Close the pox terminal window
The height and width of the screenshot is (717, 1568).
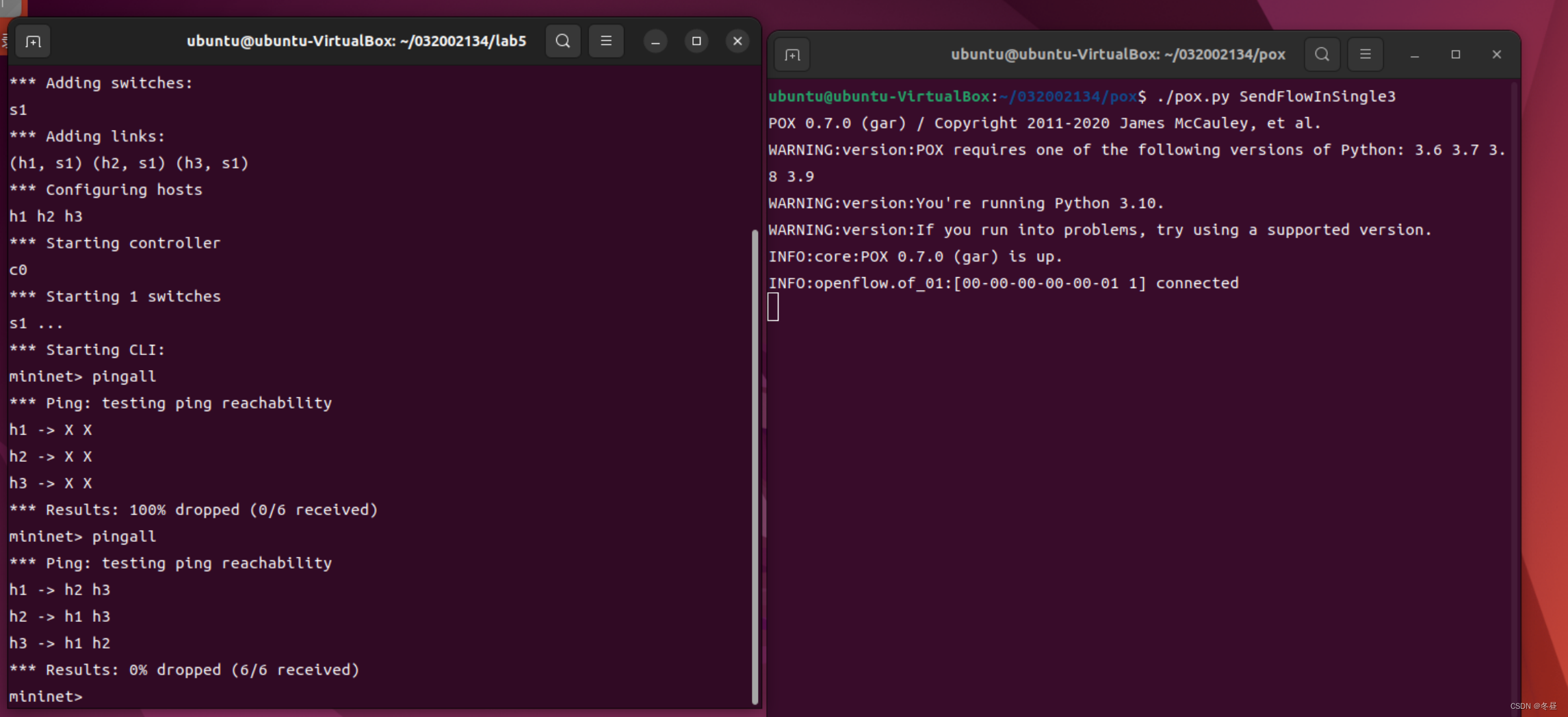tap(1497, 54)
